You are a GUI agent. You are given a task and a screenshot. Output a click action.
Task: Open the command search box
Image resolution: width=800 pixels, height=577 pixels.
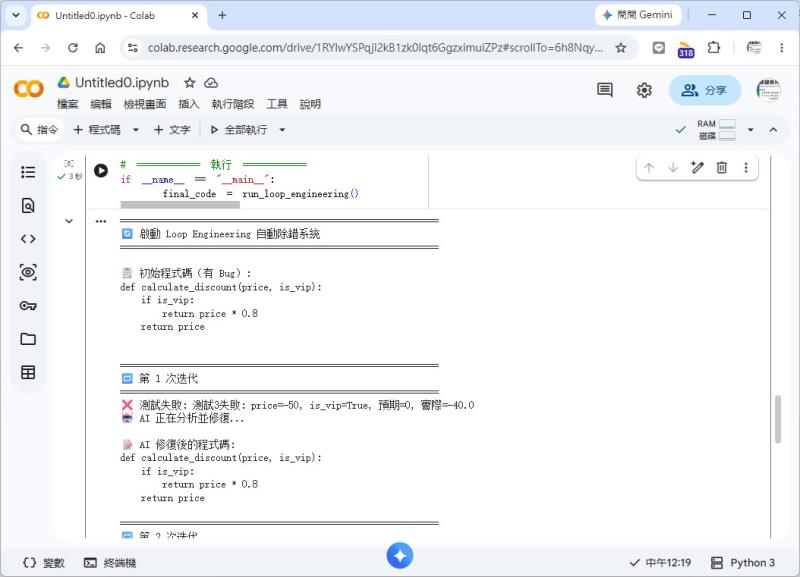[39, 130]
